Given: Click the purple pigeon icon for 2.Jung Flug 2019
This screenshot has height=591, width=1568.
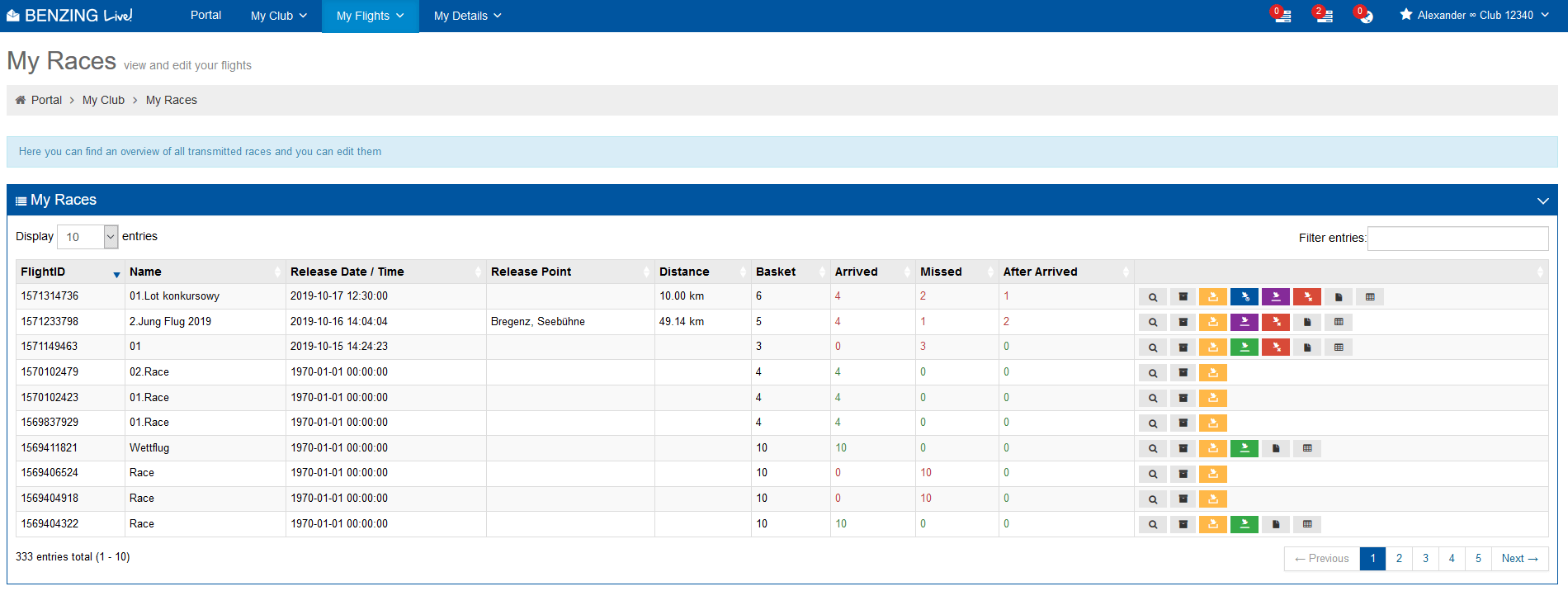Looking at the screenshot, I should [x=1244, y=323].
